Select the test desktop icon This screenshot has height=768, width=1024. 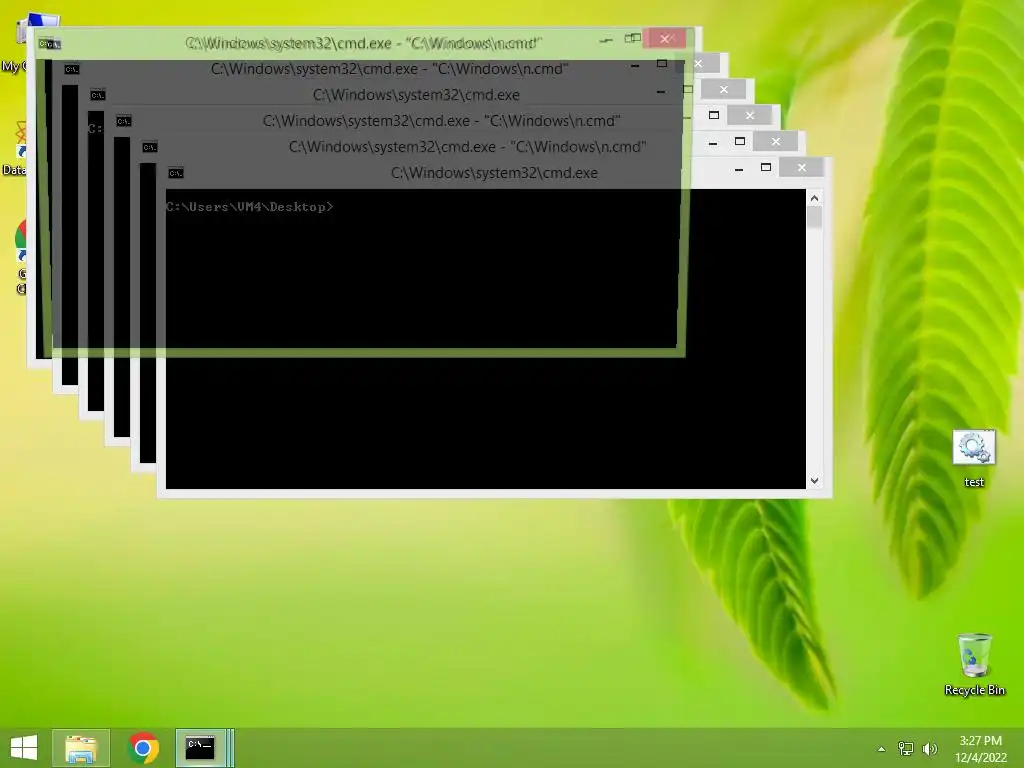974,458
